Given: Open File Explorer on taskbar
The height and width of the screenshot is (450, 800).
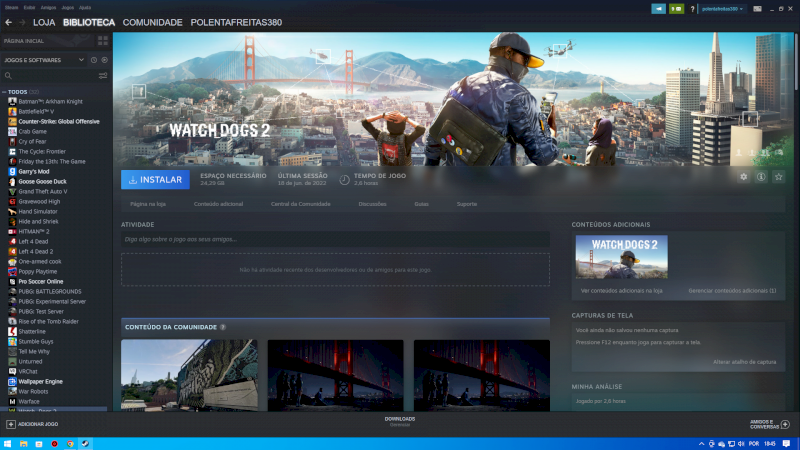Looking at the screenshot, I should click(x=23, y=443).
